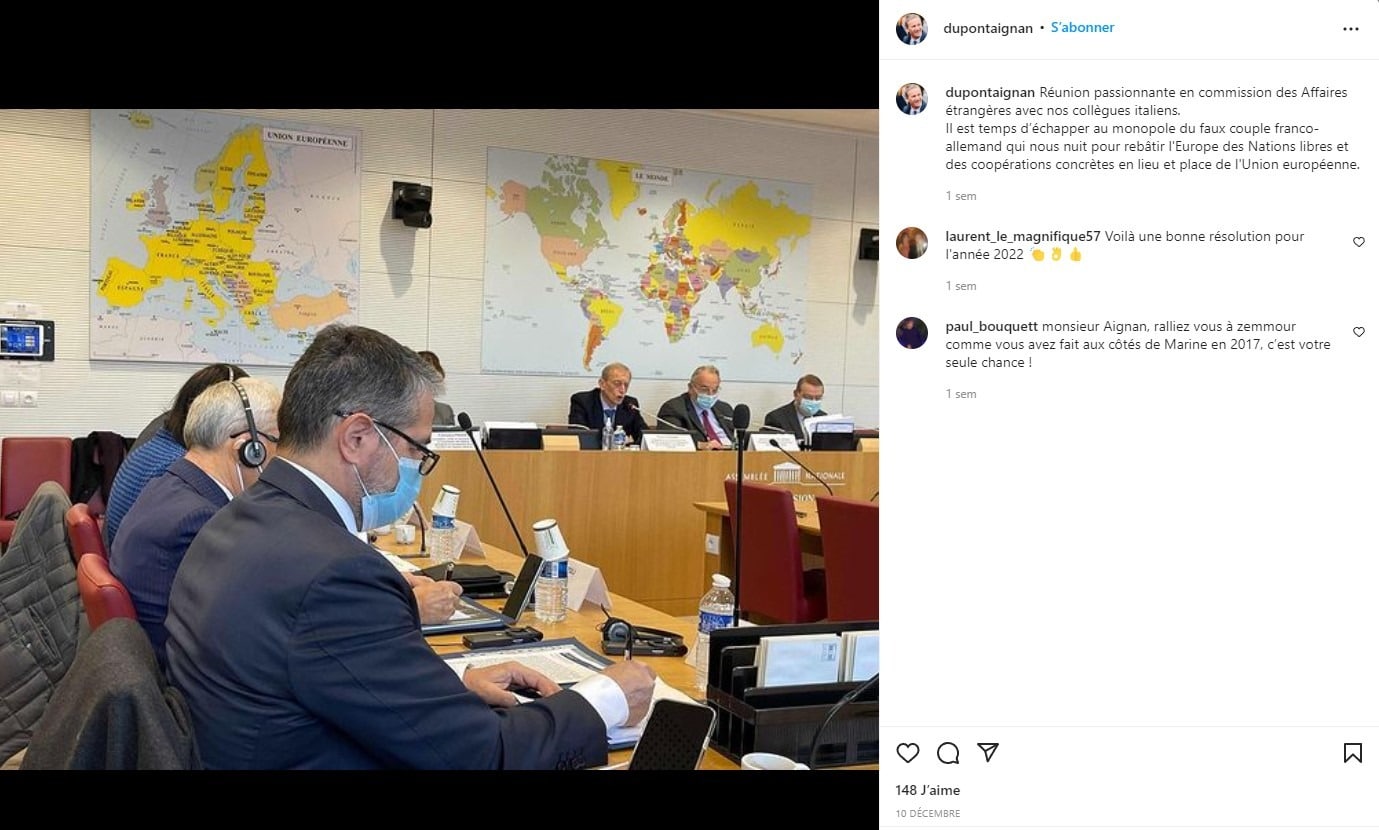Share post via paper plane icon
Viewport: 1379px width, 830px height.
coord(988,753)
